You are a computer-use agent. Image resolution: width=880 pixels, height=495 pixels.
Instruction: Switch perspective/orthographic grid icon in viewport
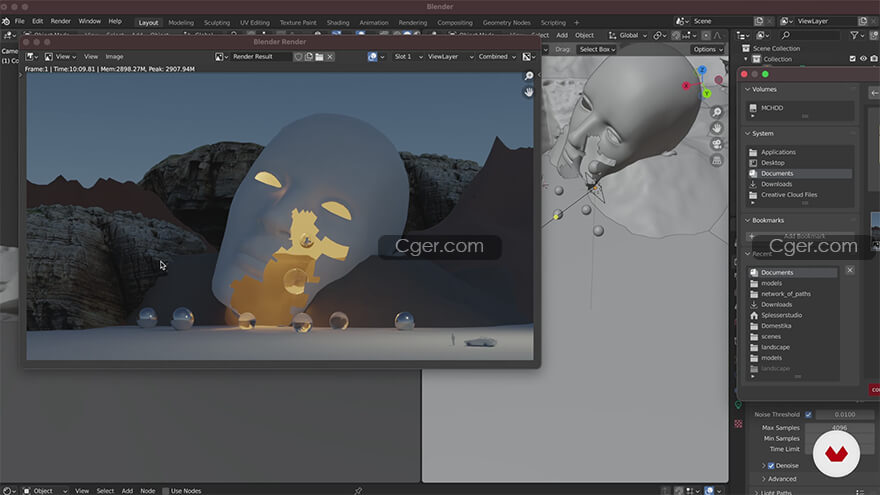point(717,161)
